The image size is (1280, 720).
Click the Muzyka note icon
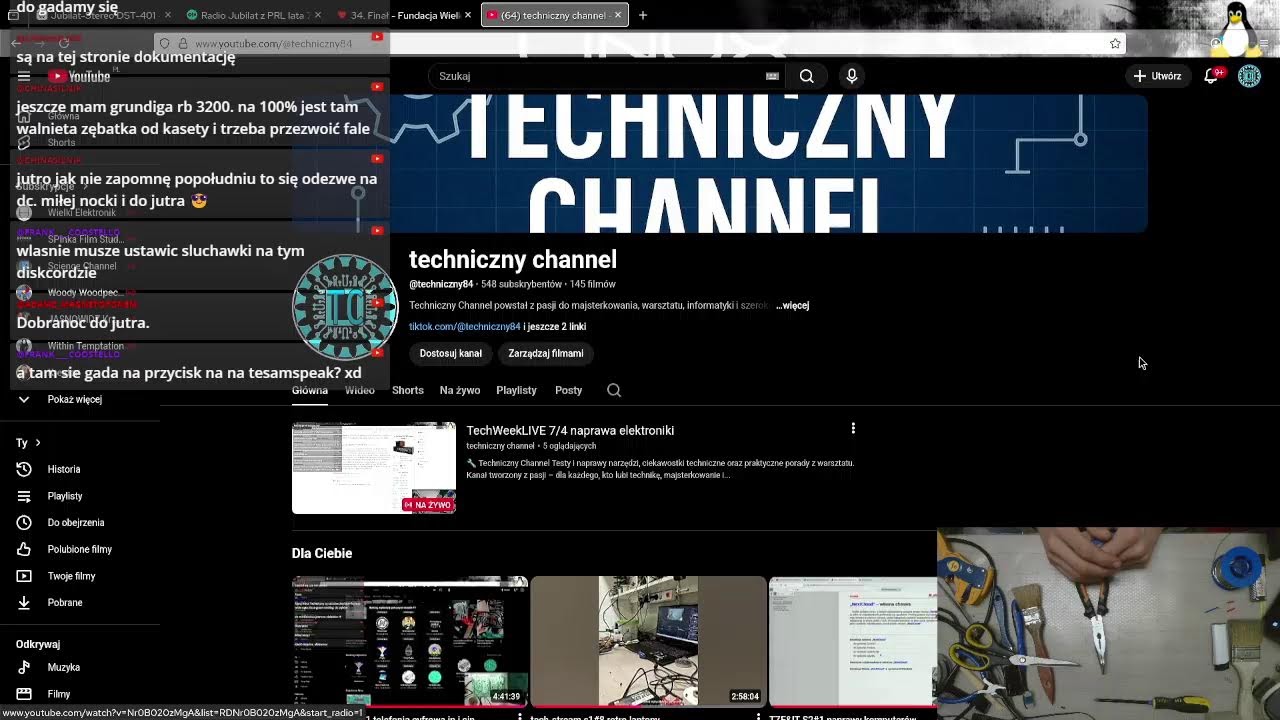coord(24,667)
